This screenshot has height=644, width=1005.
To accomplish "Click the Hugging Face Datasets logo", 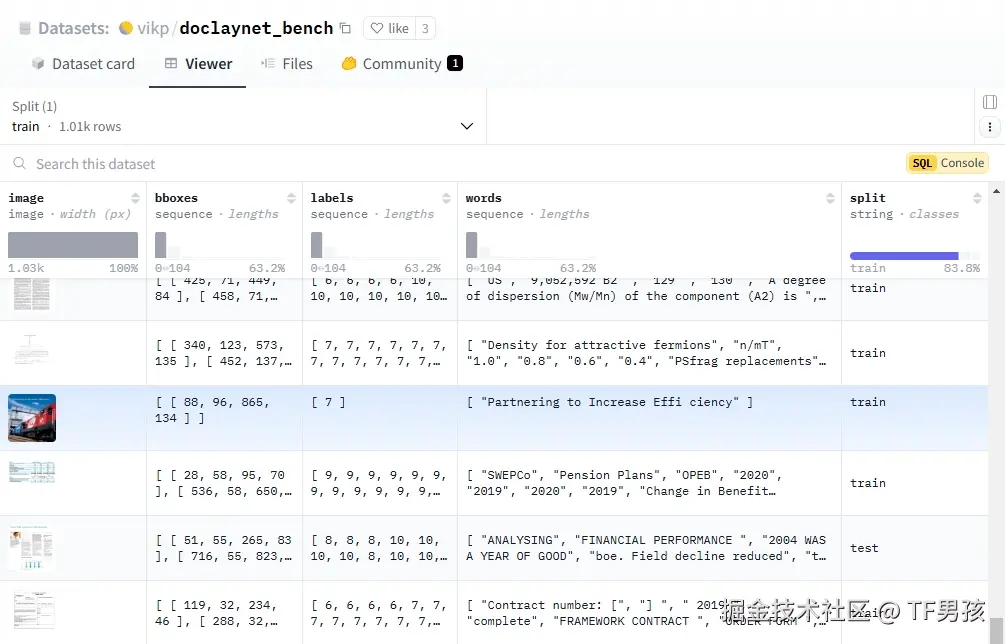I will (26, 28).
